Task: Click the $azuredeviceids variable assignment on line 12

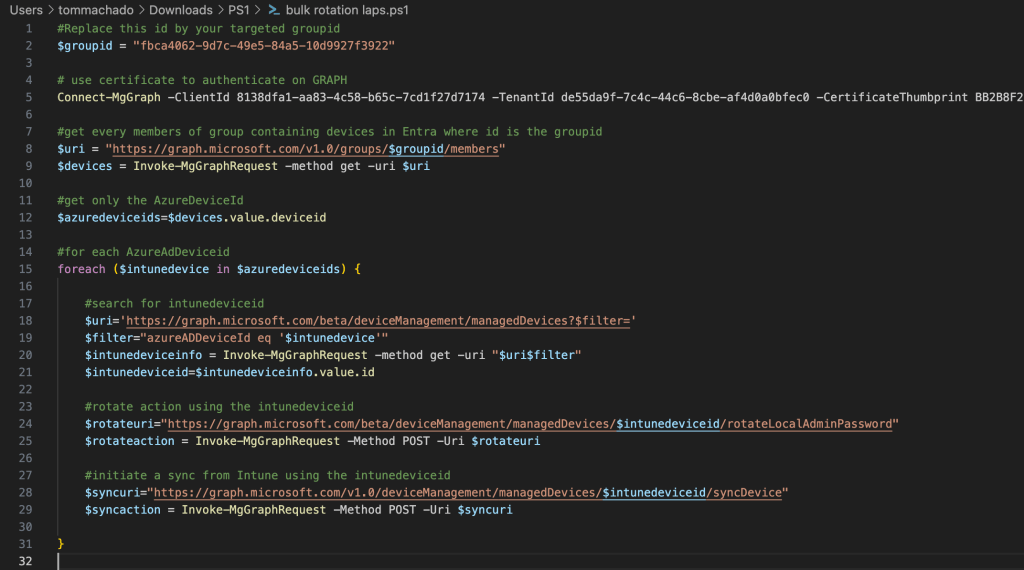Action: [x=106, y=218]
